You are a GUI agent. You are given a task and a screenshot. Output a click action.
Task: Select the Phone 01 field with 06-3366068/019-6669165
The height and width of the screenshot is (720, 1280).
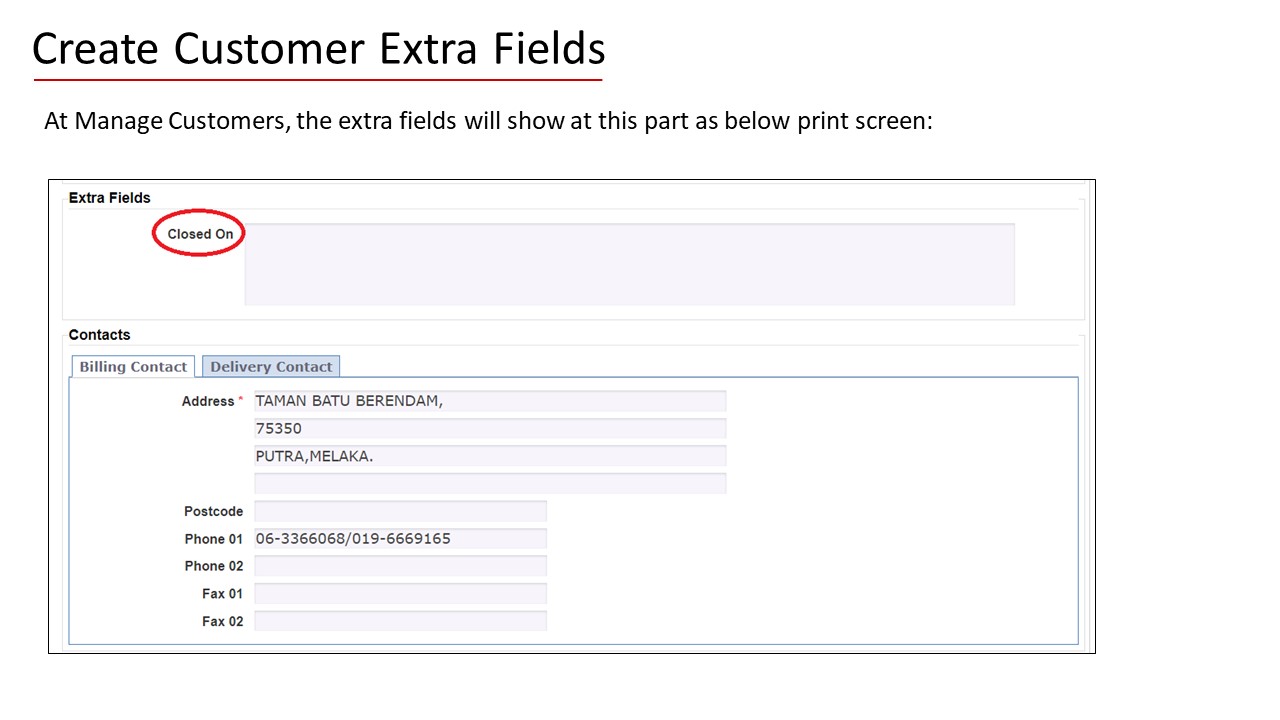400,538
